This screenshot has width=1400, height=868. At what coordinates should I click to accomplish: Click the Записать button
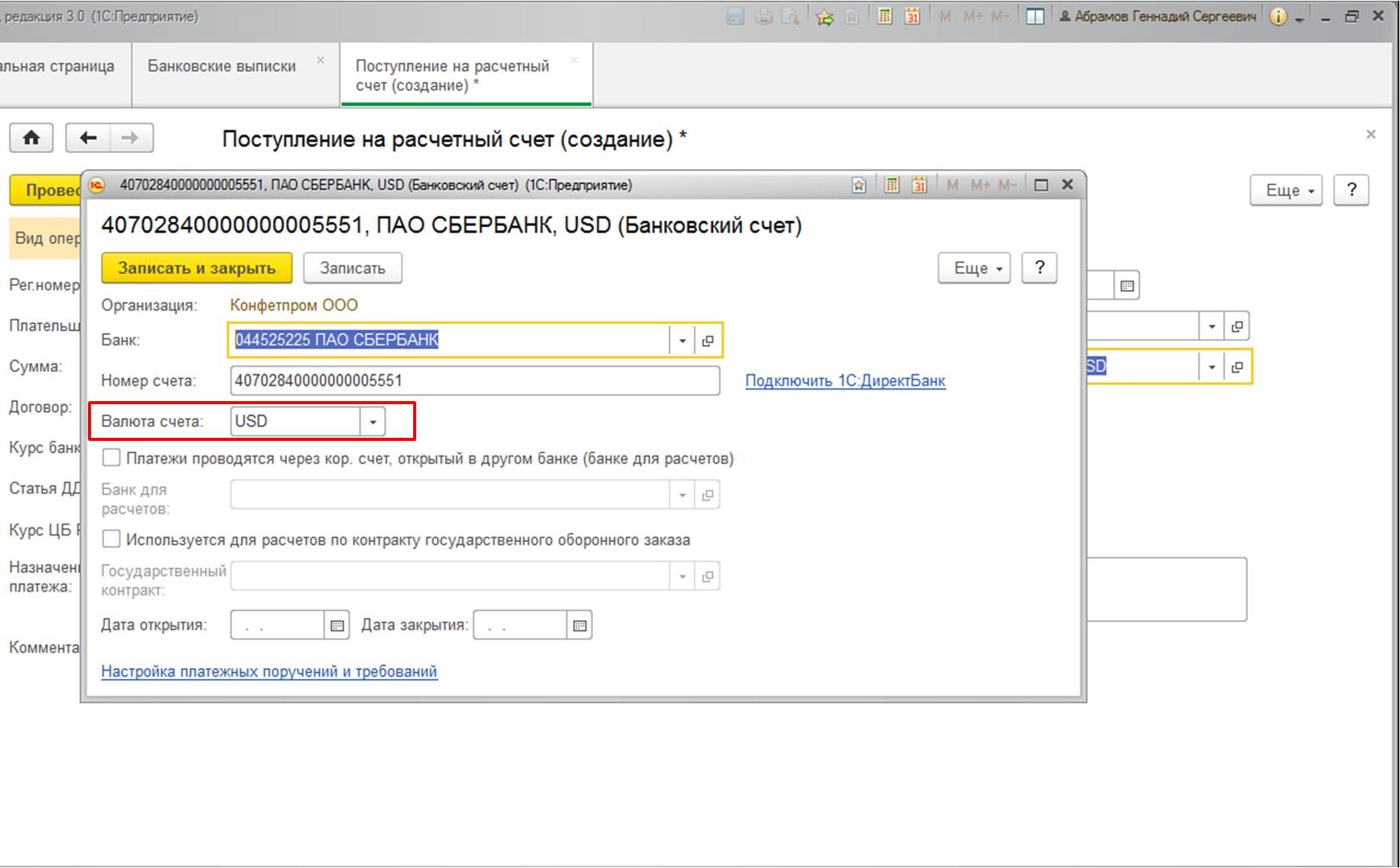(x=353, y=269)
